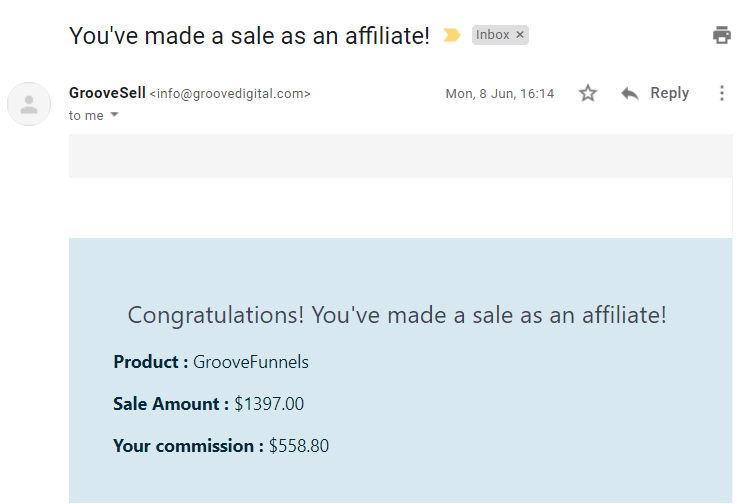Click the GrooveSell sender name
This screenshot has height=504, width=737.
coord(107,93)
